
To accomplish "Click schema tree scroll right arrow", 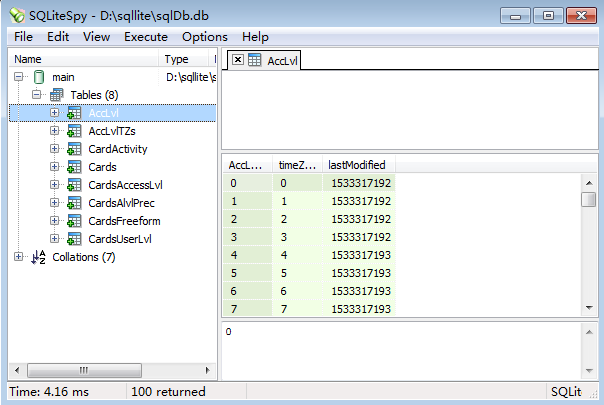I will pos(207,370).
